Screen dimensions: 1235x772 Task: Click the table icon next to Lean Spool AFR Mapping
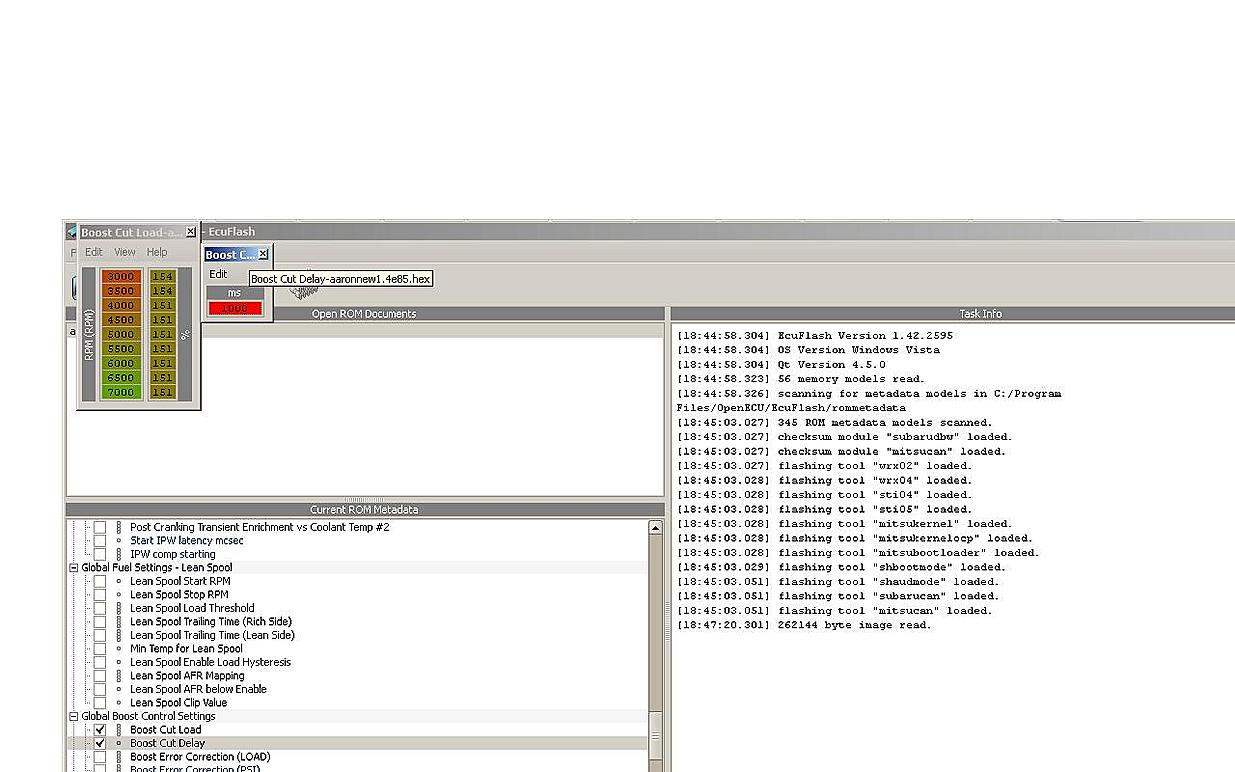coord(119,676)
